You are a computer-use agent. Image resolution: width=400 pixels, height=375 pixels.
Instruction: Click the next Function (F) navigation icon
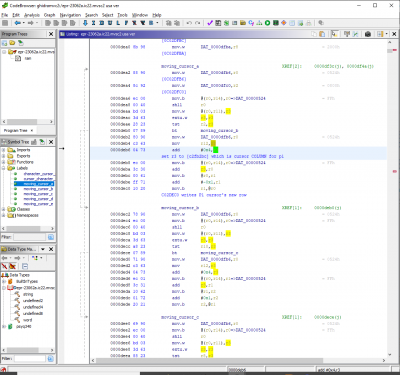[x=126, y=23]
